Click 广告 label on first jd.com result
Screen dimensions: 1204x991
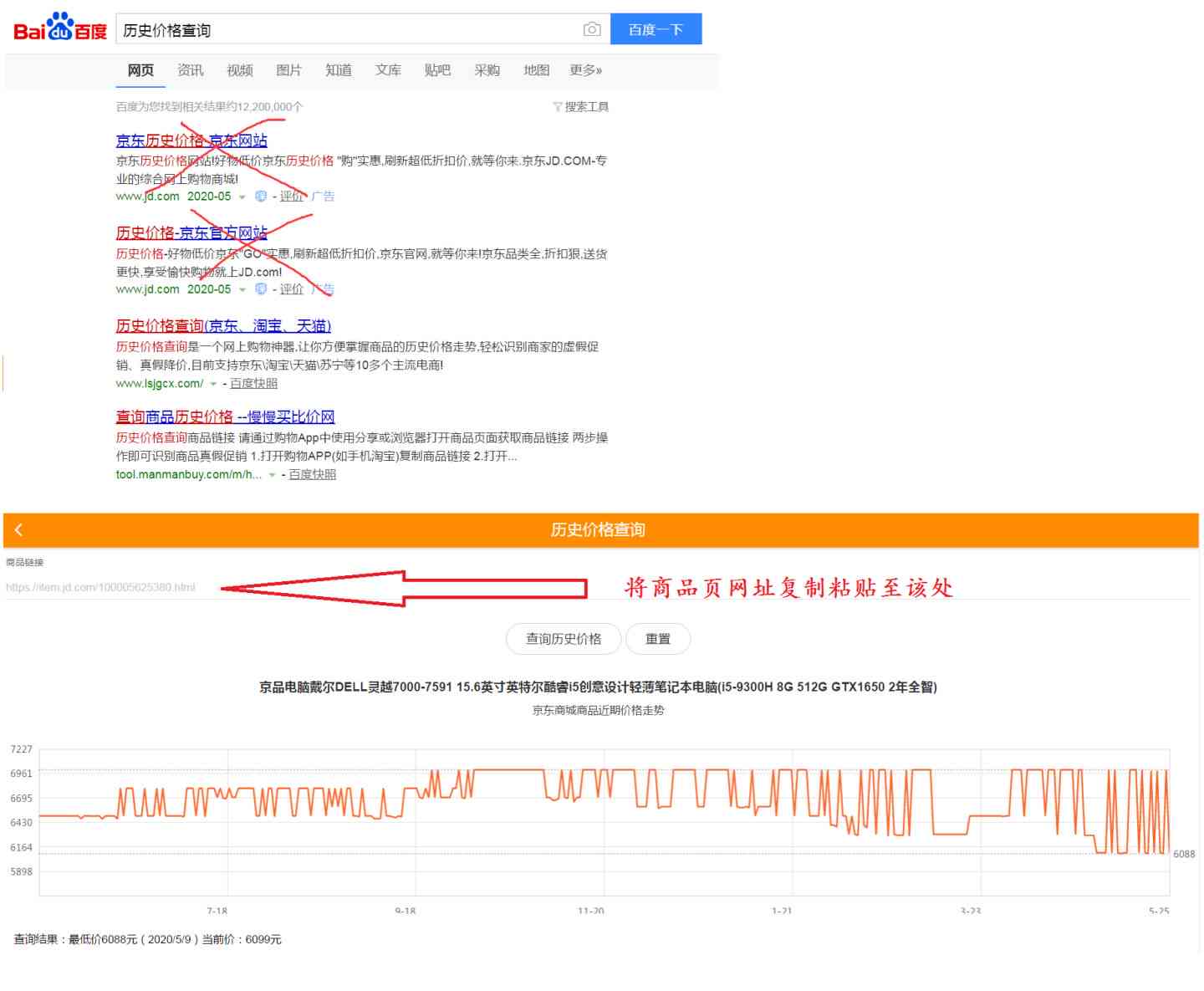click(324, 197)
